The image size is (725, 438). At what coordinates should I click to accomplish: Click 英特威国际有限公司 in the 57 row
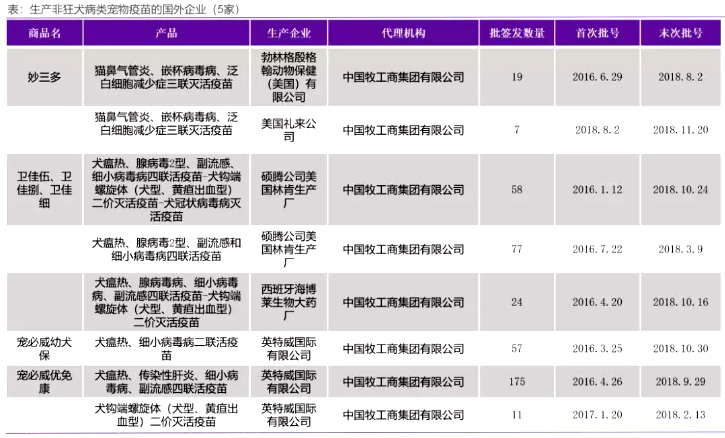(x=289, y=349)
